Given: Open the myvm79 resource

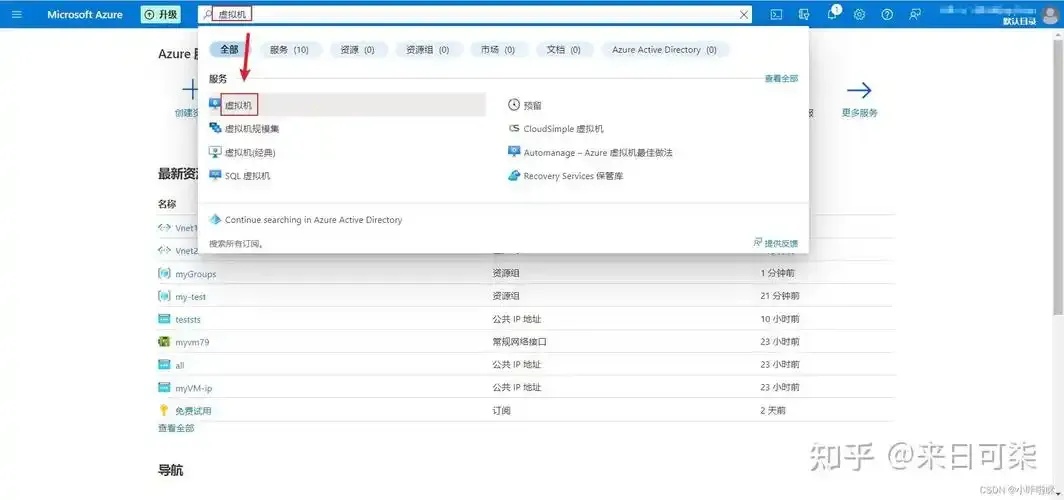Looking at the screenshot, I should tap(192, 343).
